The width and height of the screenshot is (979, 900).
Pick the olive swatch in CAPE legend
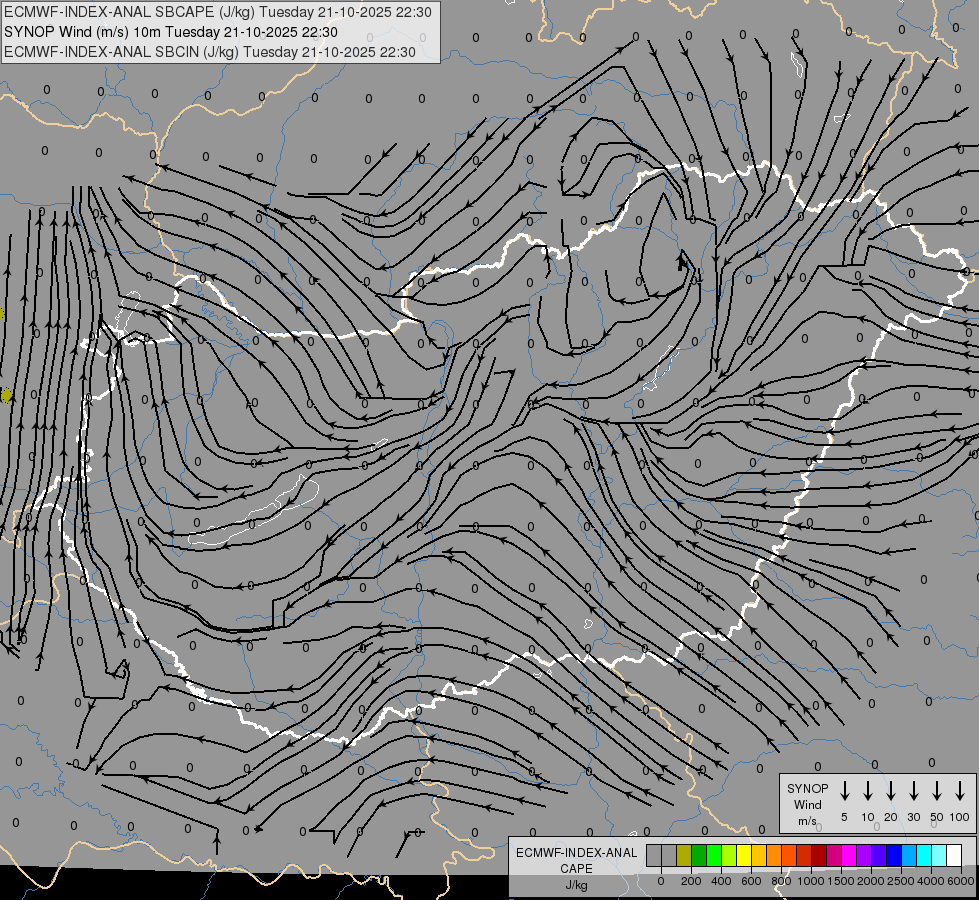[684, 855]
